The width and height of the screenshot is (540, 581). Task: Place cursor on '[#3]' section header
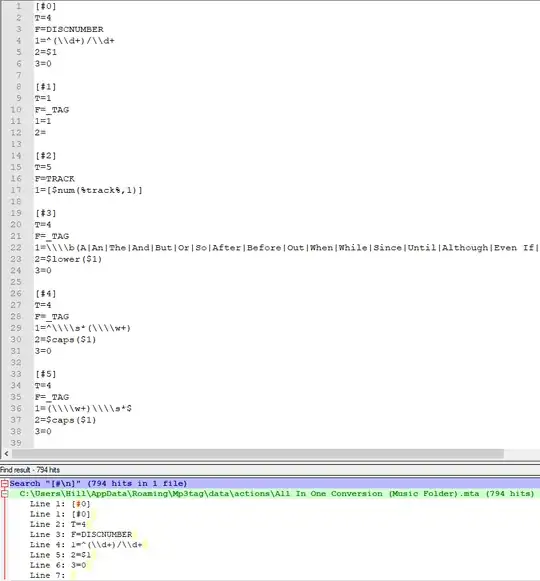click(46, 213)
